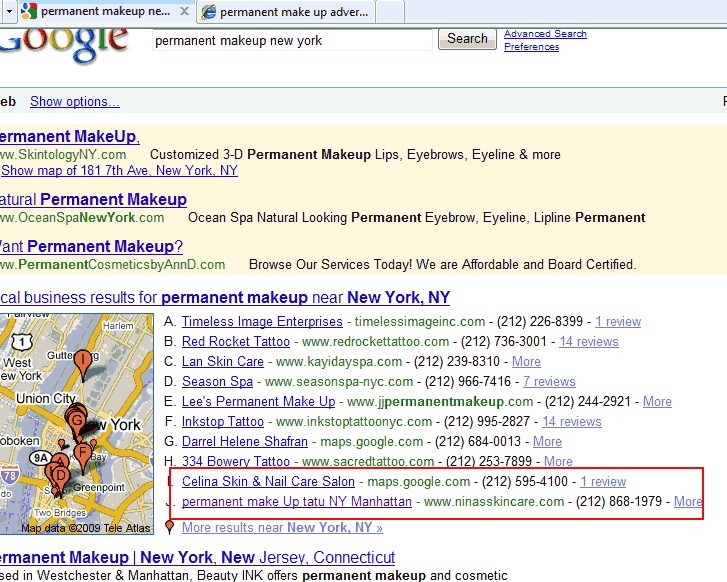Open the Advanced Search link
Viewport: 727px width, 582px height.
545,34
